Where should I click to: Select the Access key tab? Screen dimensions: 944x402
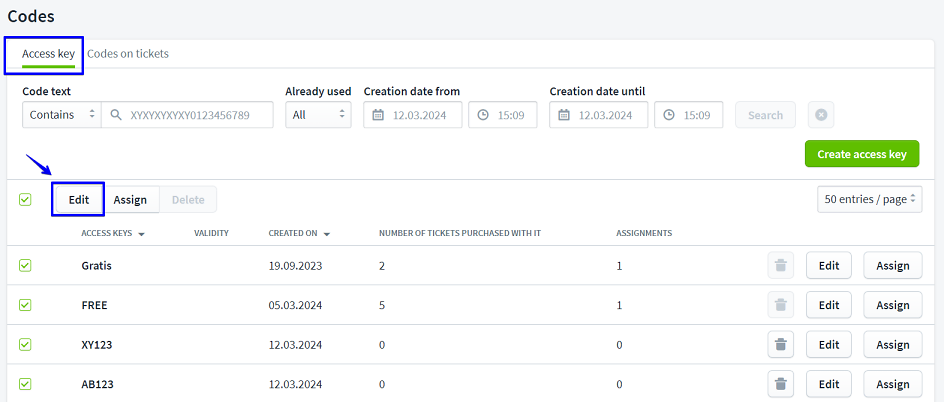click(48, 54)
